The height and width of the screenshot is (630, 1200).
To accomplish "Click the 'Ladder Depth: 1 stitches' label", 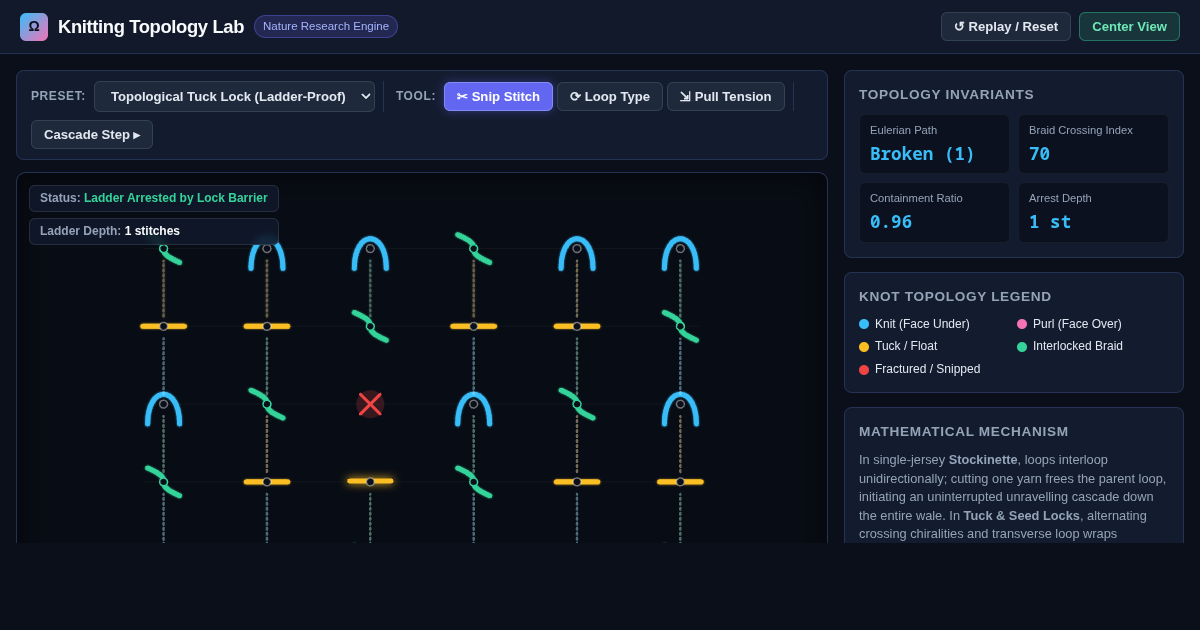I will tap(110, 231).
